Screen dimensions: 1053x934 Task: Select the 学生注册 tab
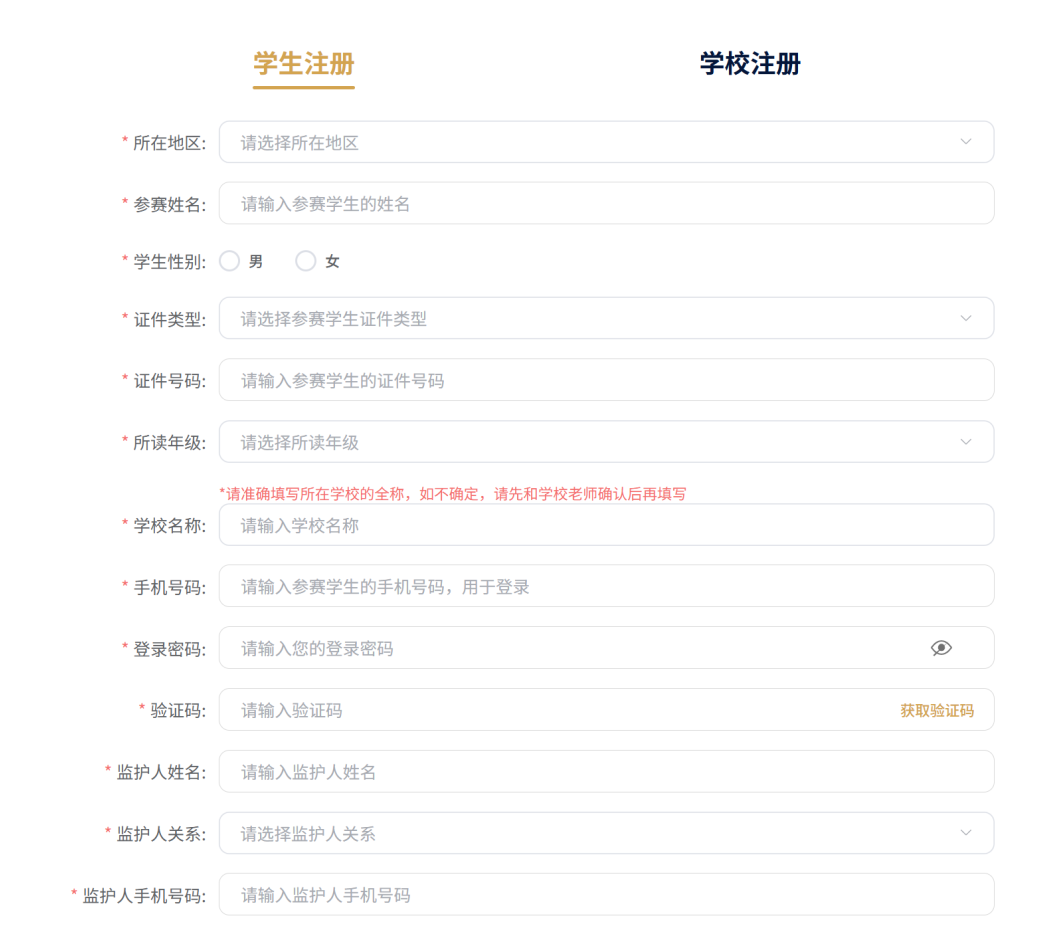pos(303,64)
